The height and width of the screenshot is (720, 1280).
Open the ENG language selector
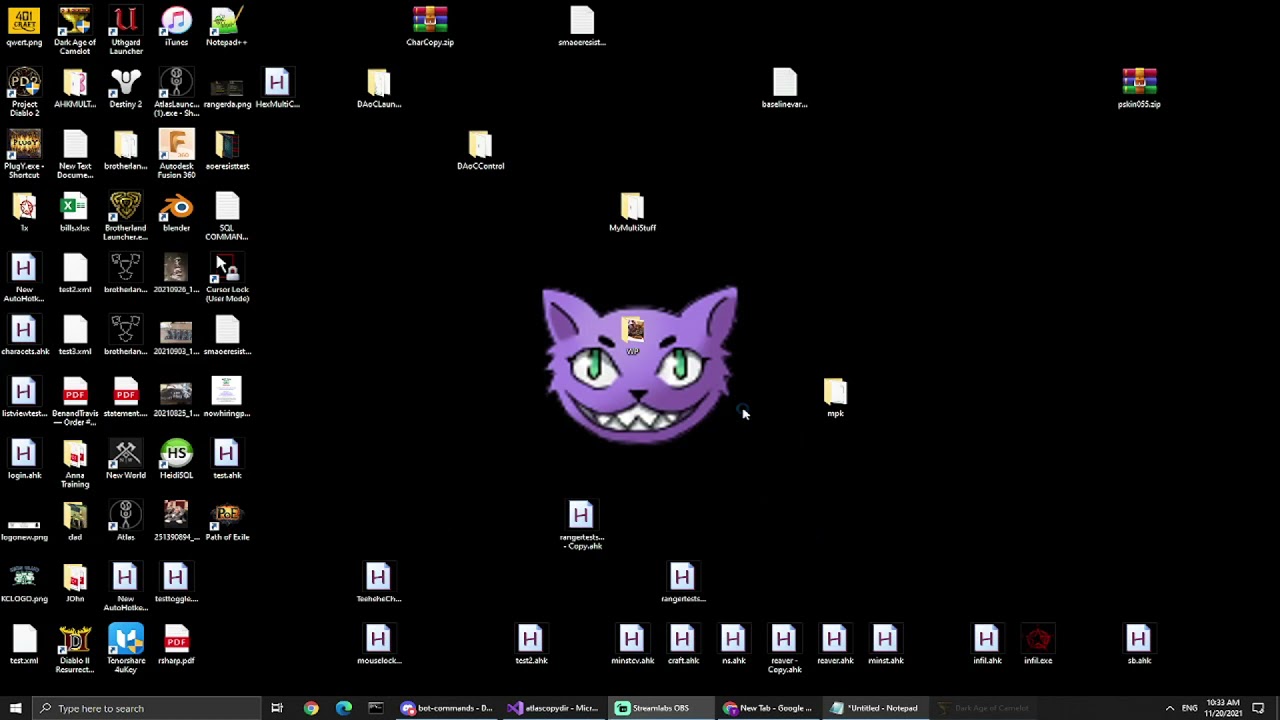click(1190, 708)
